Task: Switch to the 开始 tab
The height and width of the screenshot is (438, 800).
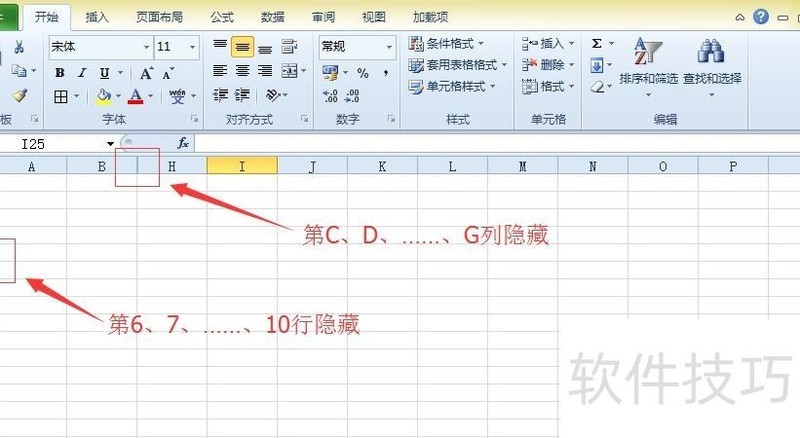Action: point(46,17)
